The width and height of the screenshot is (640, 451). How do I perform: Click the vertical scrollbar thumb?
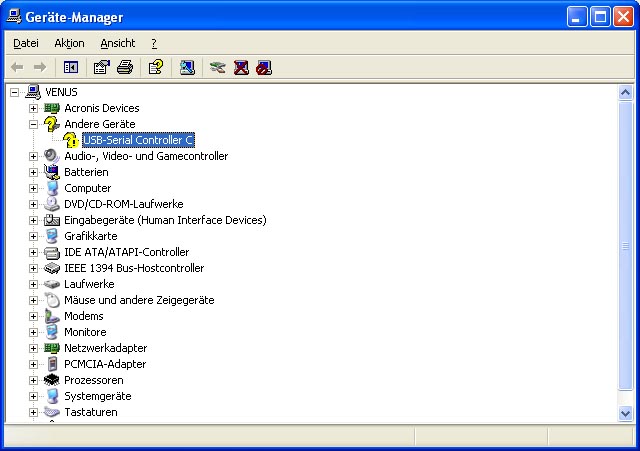625,246
